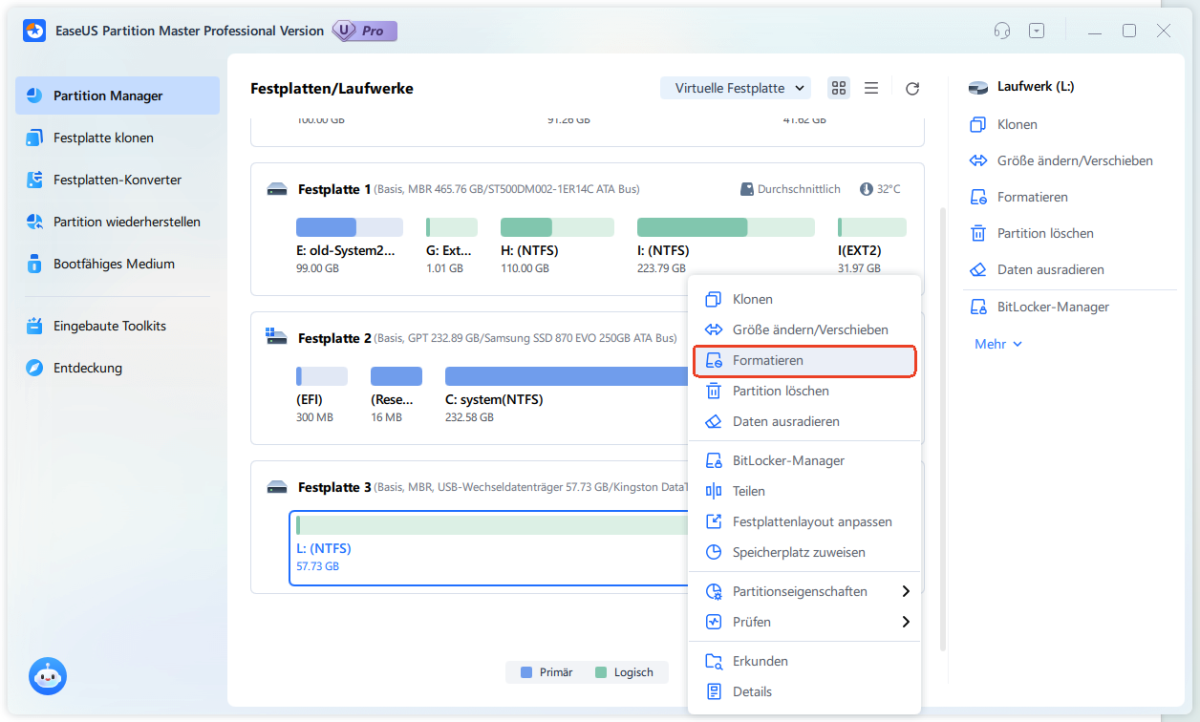This screenshot has height=722, width=1200.
Task: Open the Virtuelle Festplatte dropdown
Action: coord(735,88)
